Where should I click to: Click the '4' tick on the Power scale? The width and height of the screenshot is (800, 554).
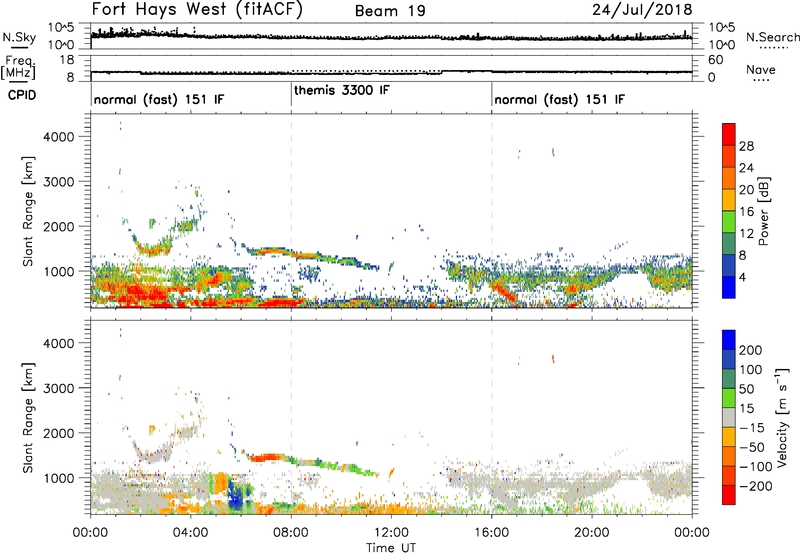tap(743, 277)
